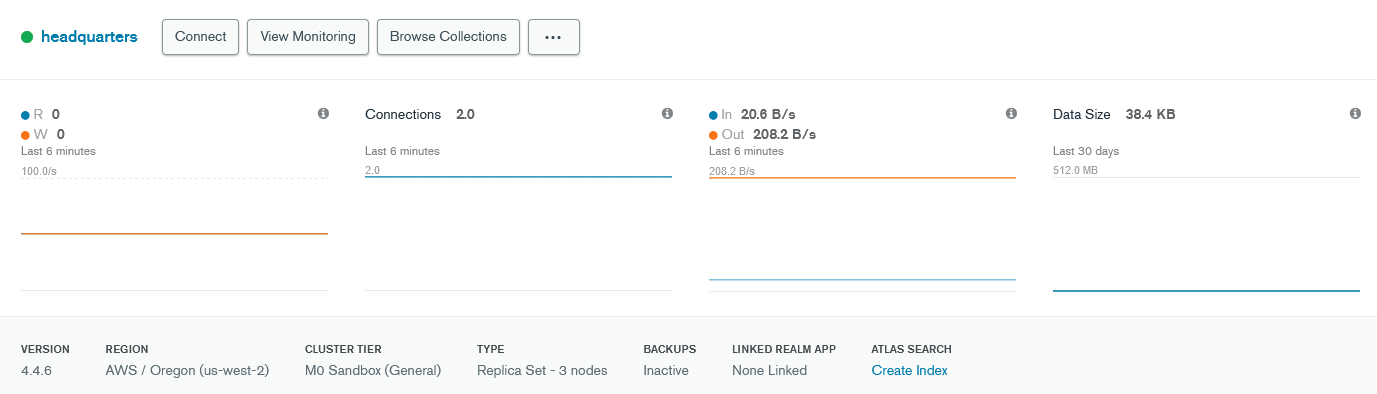Open the ellipsis more options menu
This screenshot has height=394, width=1377.
554,37
